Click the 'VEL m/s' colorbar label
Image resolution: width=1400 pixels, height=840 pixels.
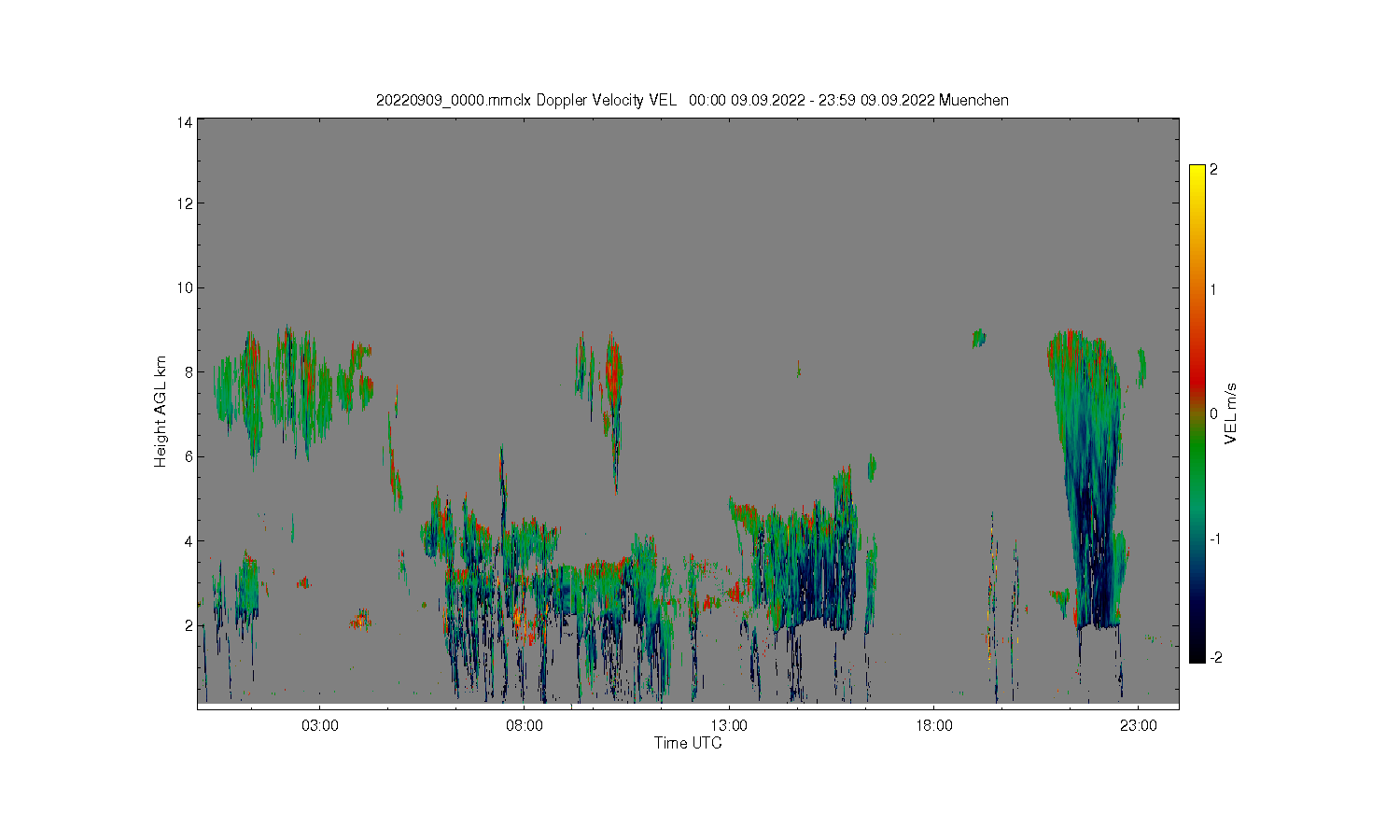1231,413
